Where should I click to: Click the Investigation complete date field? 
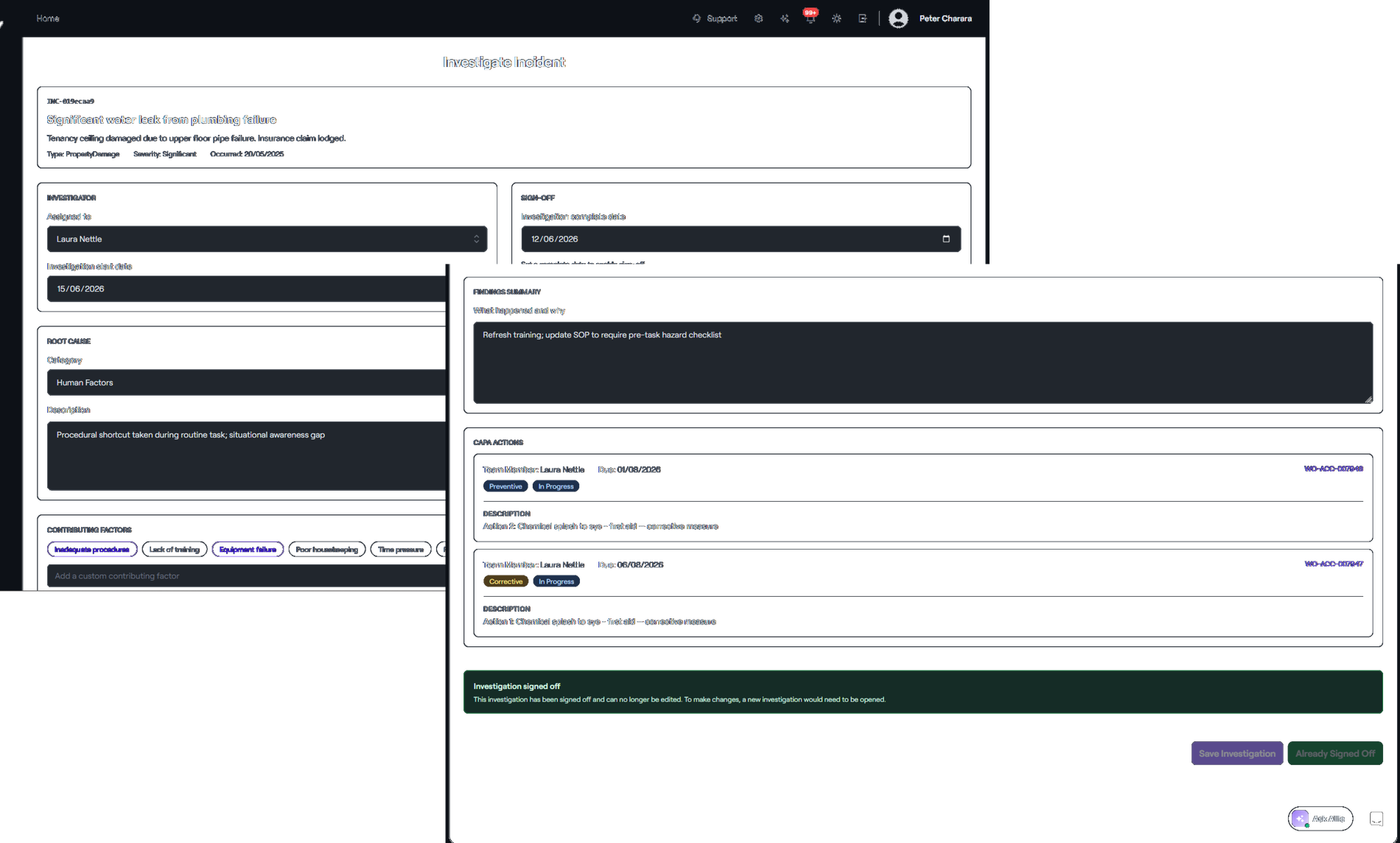pos(741,239)
